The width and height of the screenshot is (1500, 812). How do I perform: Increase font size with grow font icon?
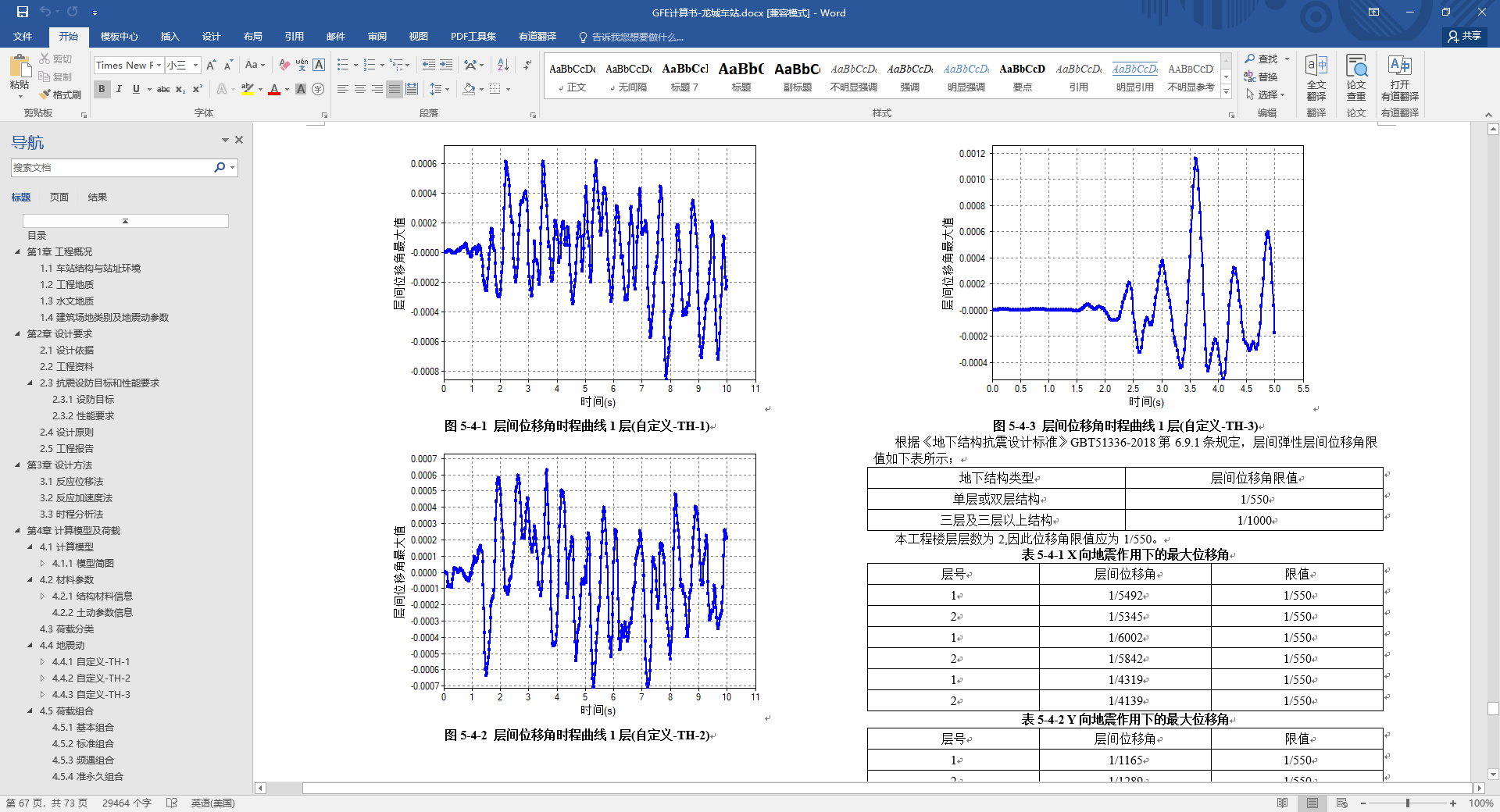point(211,65)
